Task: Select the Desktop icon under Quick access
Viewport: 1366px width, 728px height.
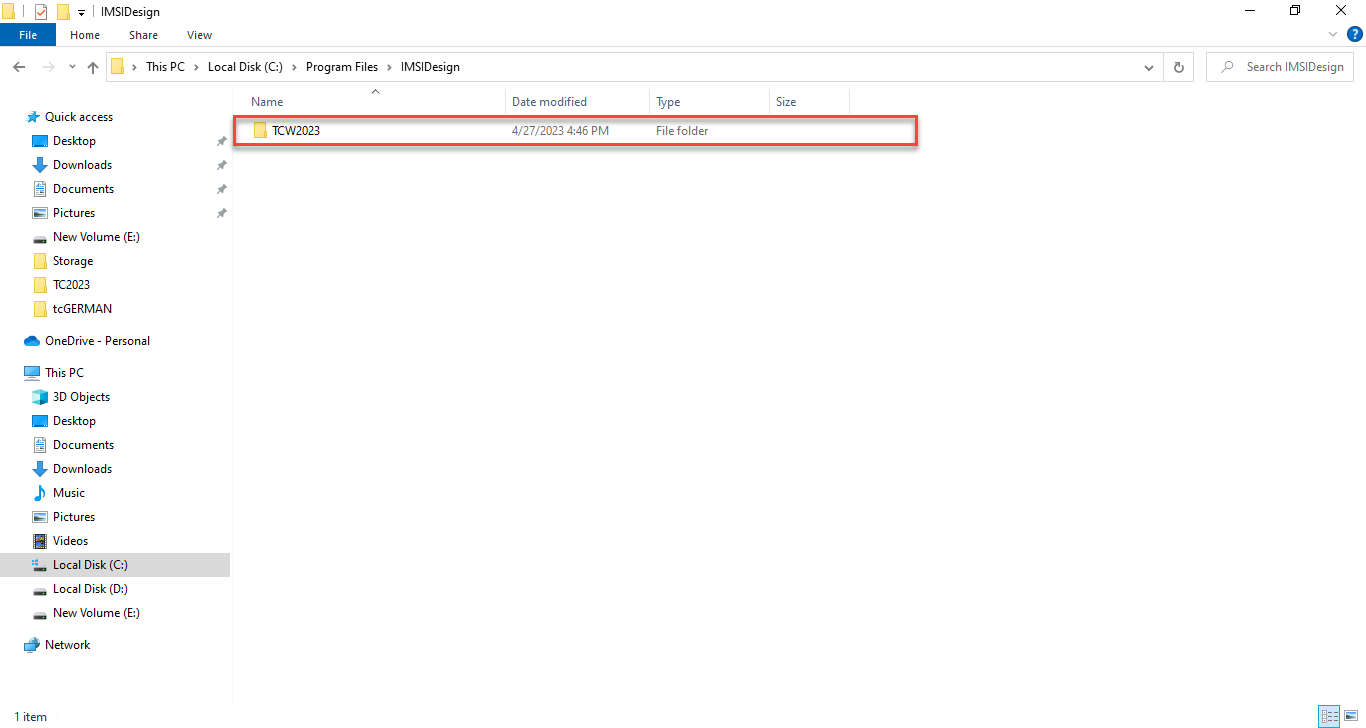Action: click(x=40, y=141)
